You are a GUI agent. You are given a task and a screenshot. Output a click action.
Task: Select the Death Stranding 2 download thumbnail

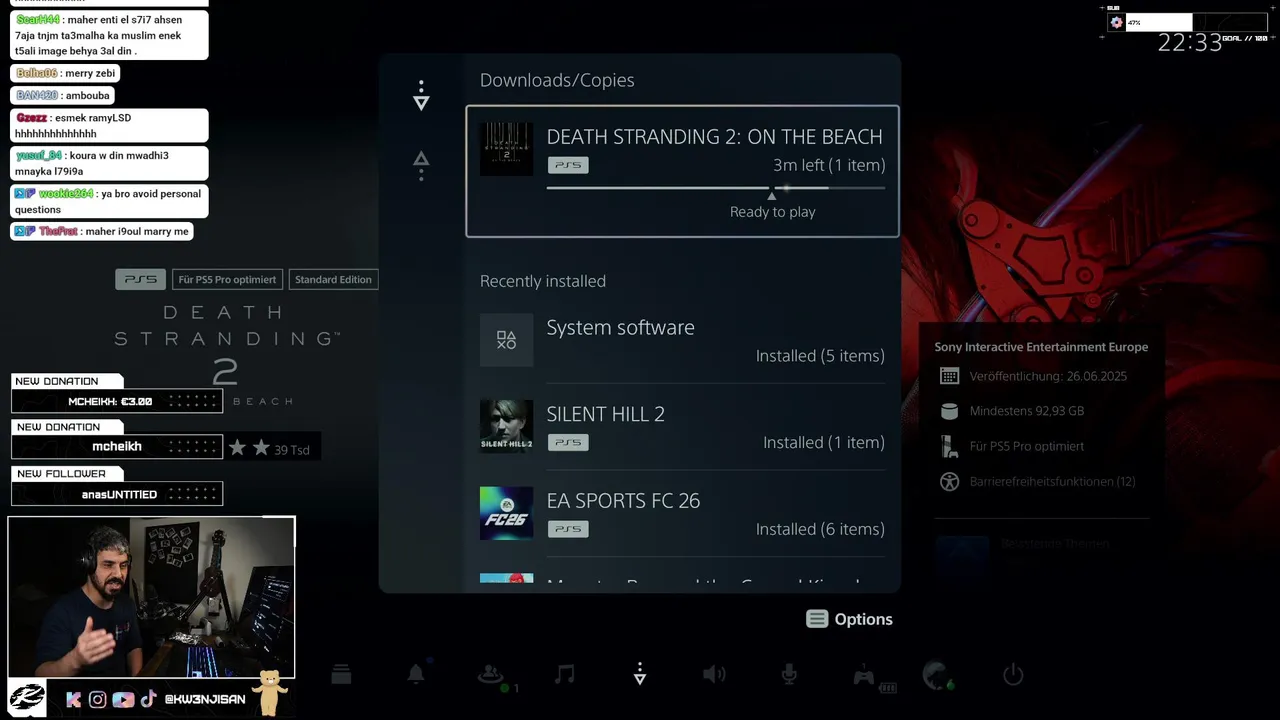[506, 149]
